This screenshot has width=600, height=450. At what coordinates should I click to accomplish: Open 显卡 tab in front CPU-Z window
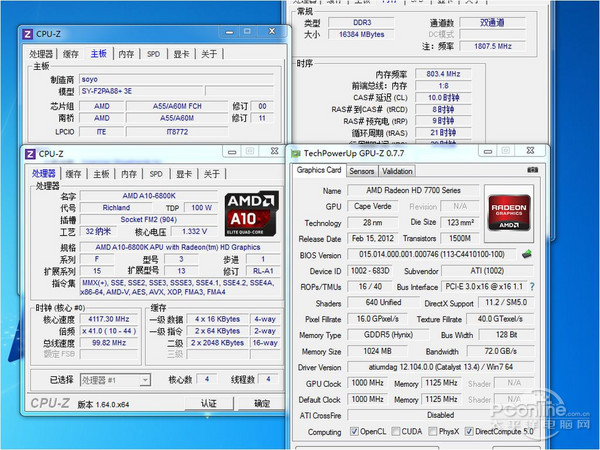(x=184, y=174)
